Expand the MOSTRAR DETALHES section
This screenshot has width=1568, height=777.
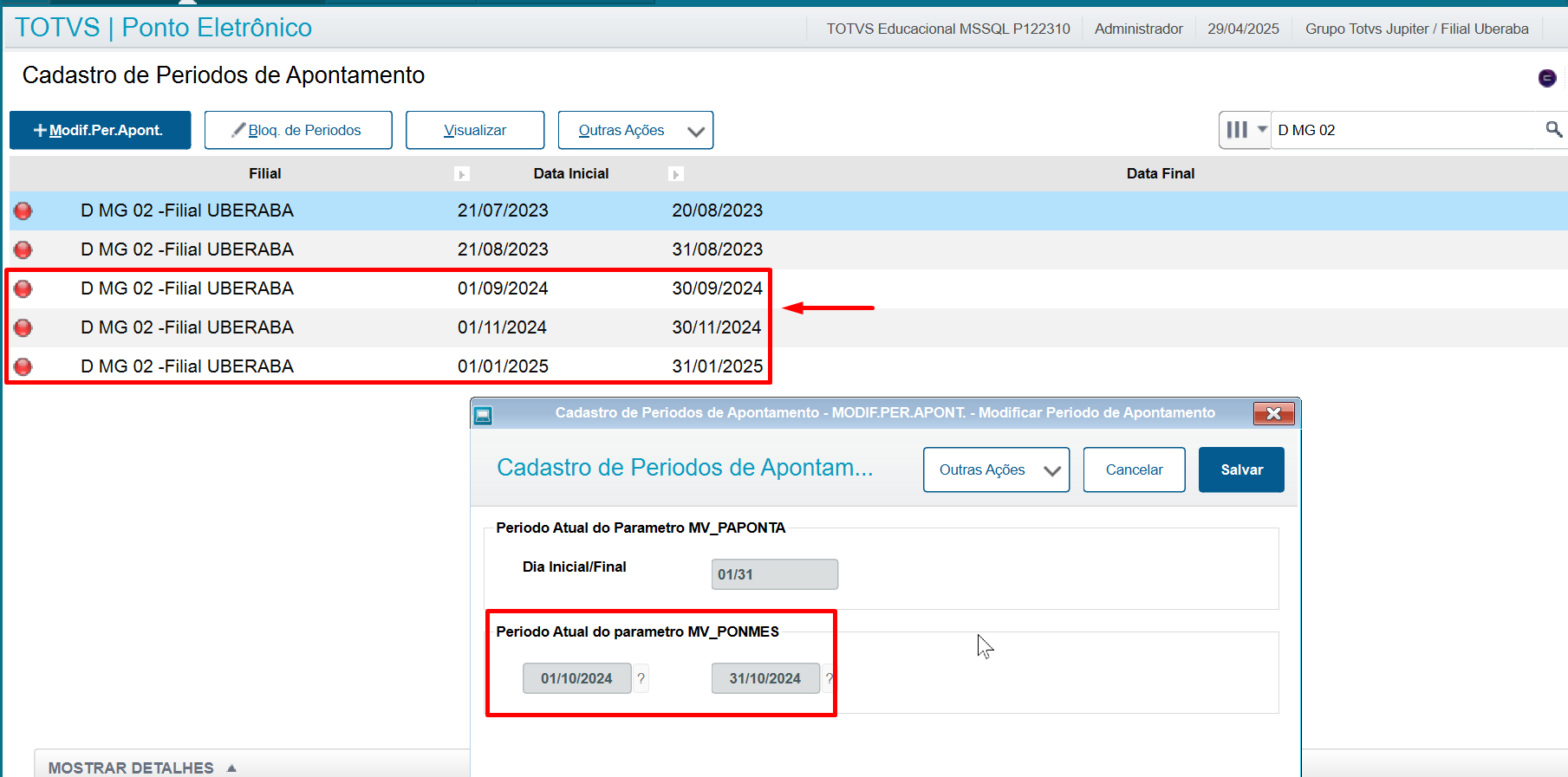click(x=142, y=768)
